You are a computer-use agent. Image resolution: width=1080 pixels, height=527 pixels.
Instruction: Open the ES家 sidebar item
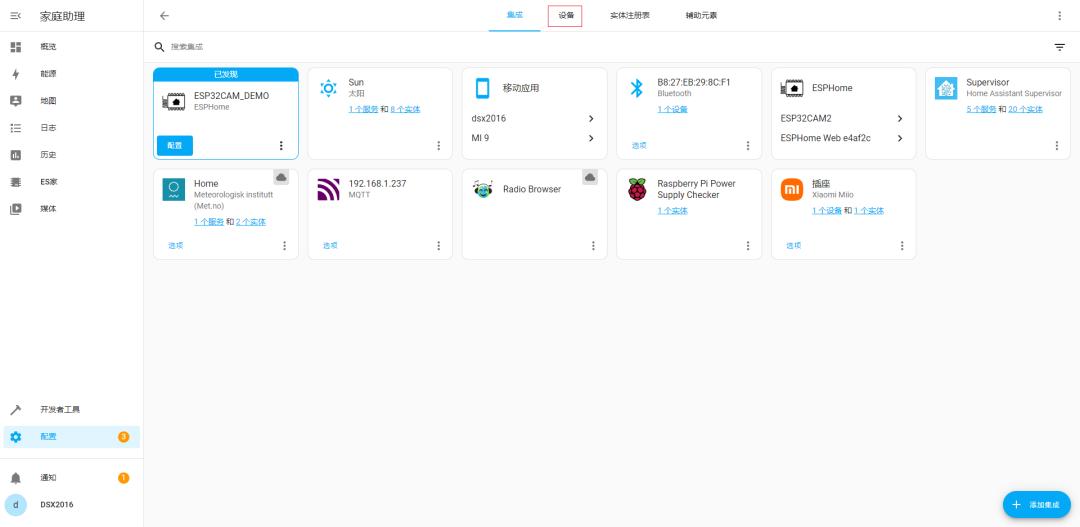tap(72, 182)
